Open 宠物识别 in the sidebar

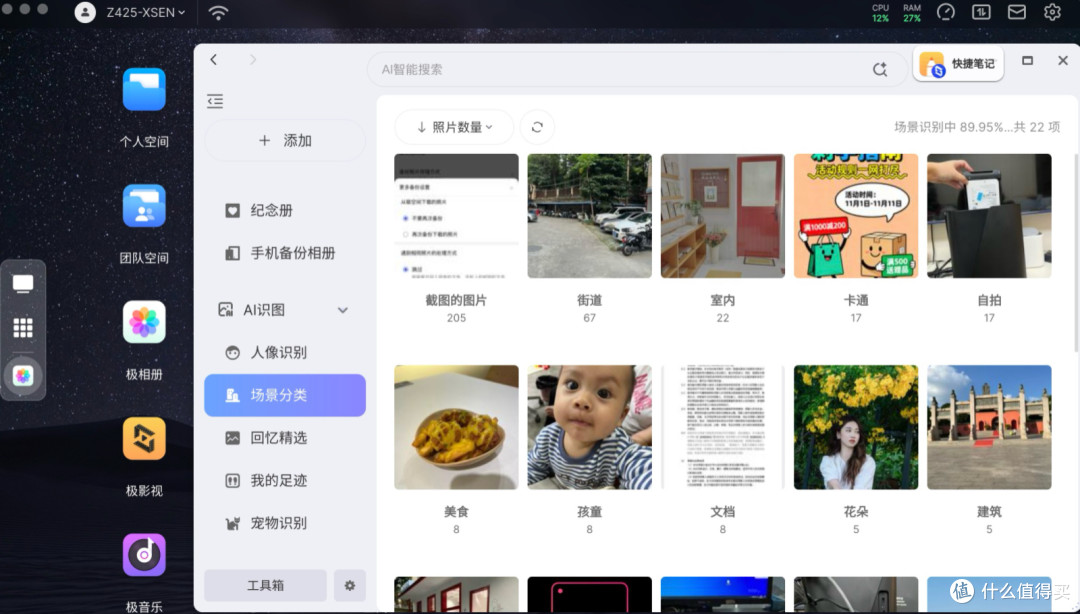coord(284,523)
